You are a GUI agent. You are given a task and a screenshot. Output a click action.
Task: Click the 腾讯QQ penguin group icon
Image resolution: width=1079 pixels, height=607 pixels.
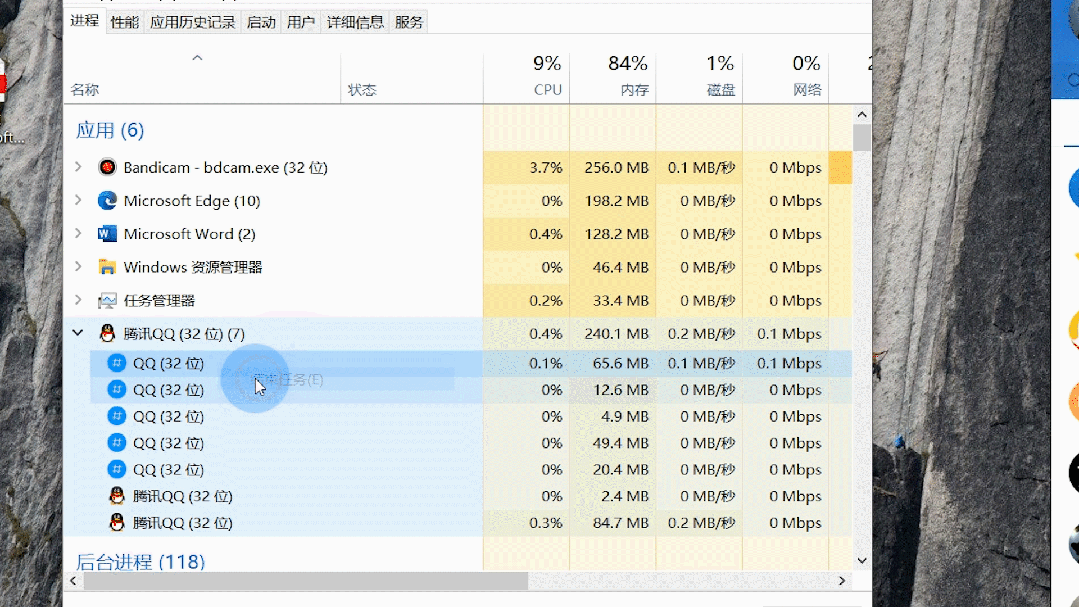pos(107,333)
